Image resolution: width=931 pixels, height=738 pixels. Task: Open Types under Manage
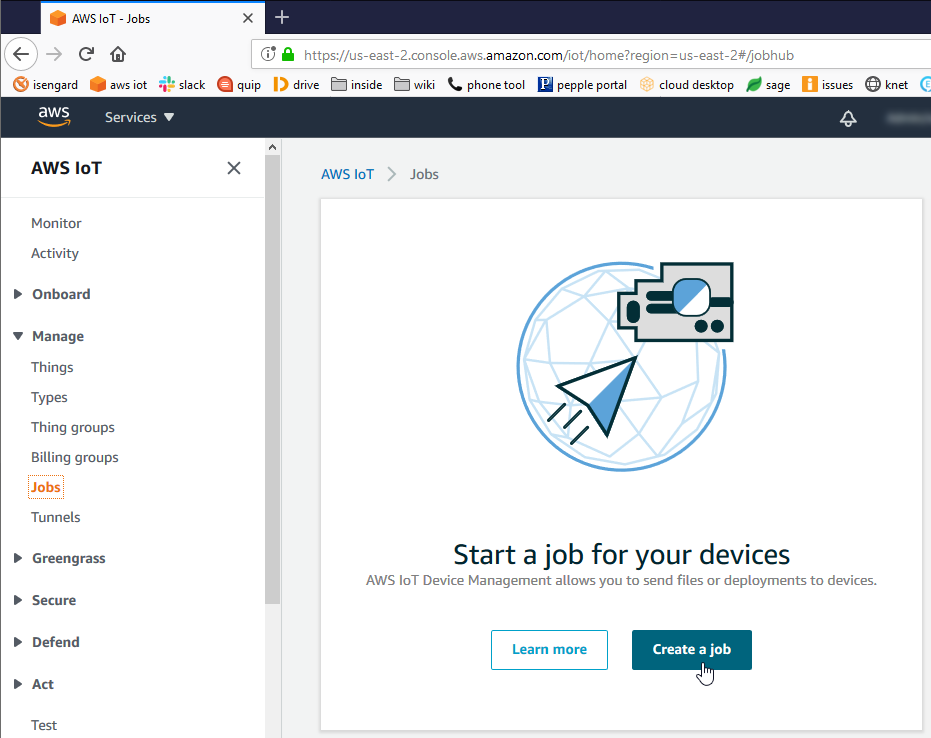pyautogui.click(x=49, y=397)
